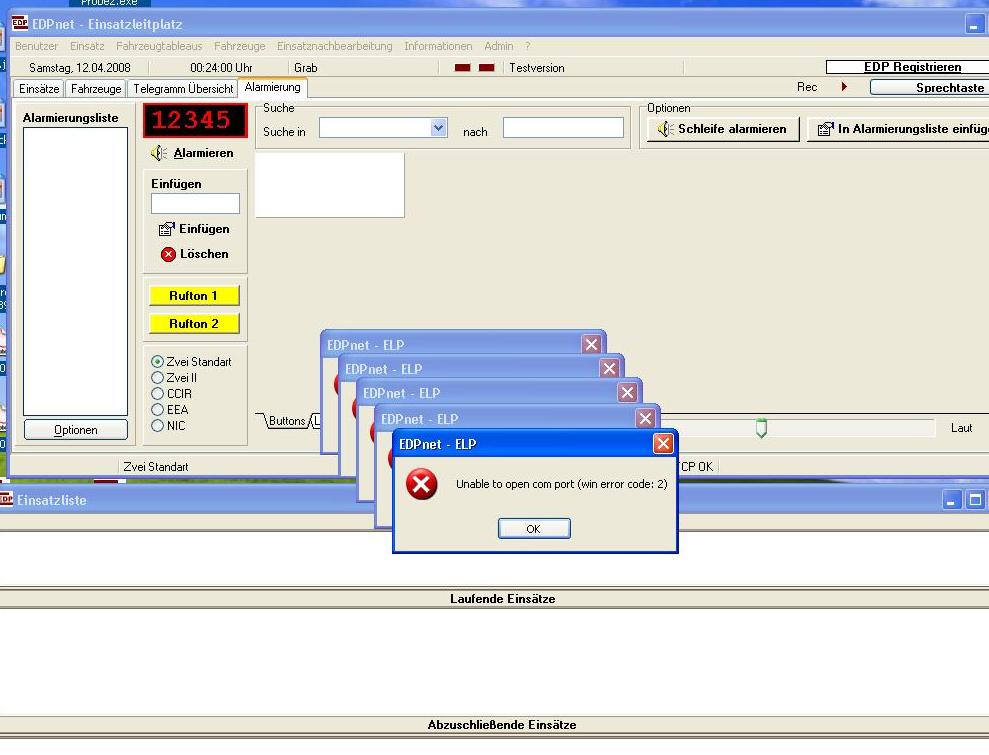Switch to the Telegramm Übersicht tab
The image size is (989, 755).
click(183, 89)
